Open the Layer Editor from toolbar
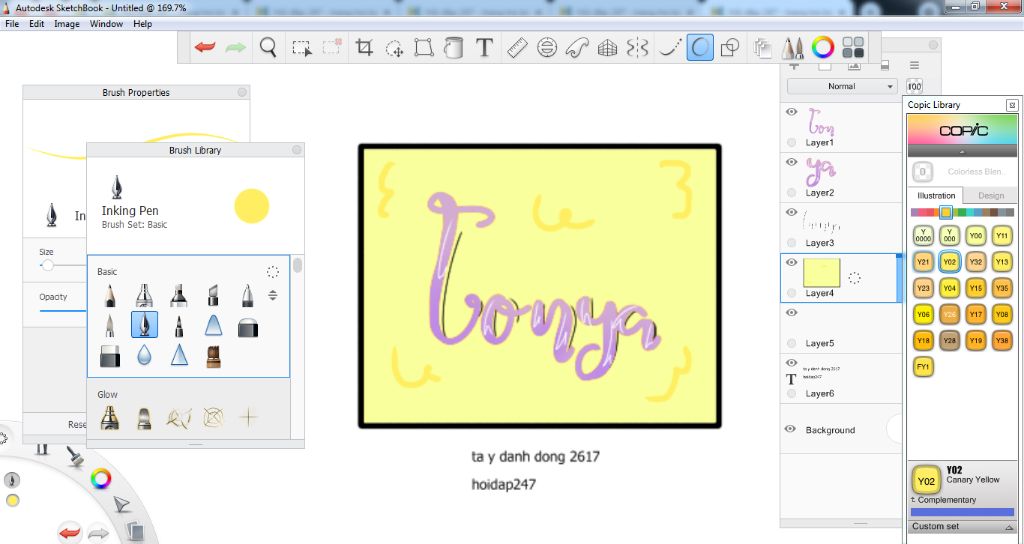The width and height of the screenshot is (1024, 544). [762, 48]
